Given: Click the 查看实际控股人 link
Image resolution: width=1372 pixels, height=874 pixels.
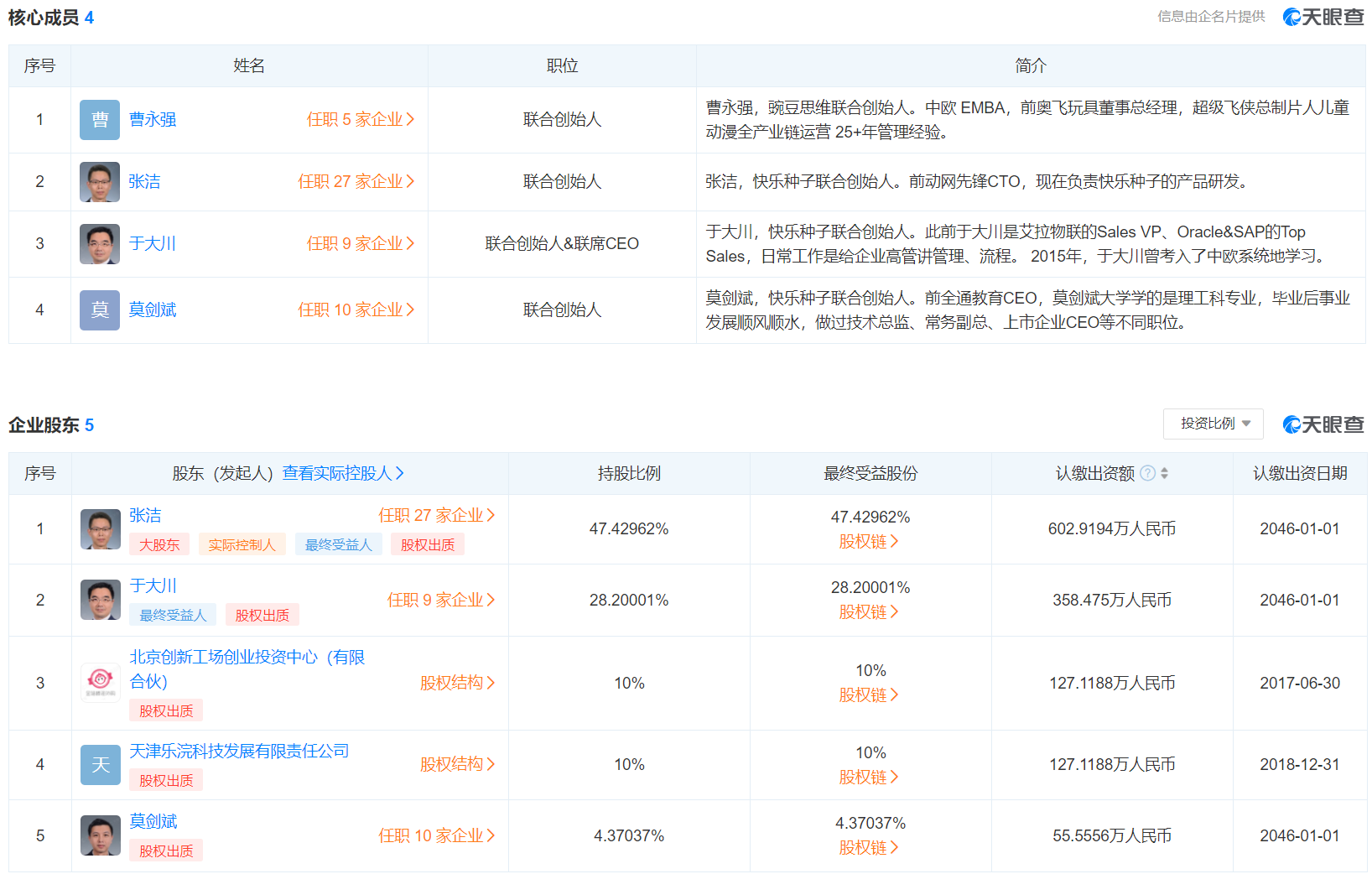Looking at the screenshot, I should coord(343,473).
